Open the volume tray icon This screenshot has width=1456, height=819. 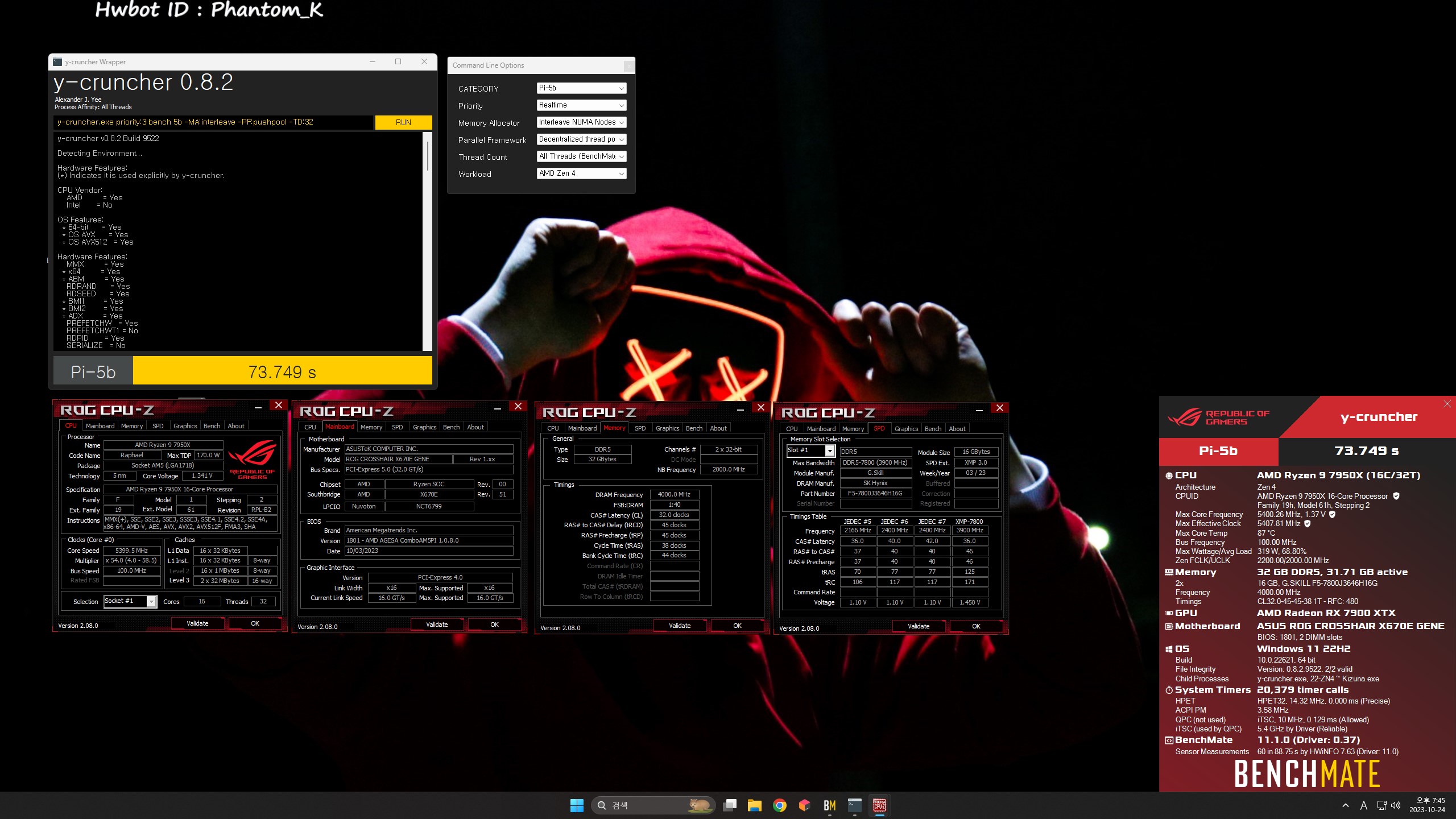(x=1396, y=805)
